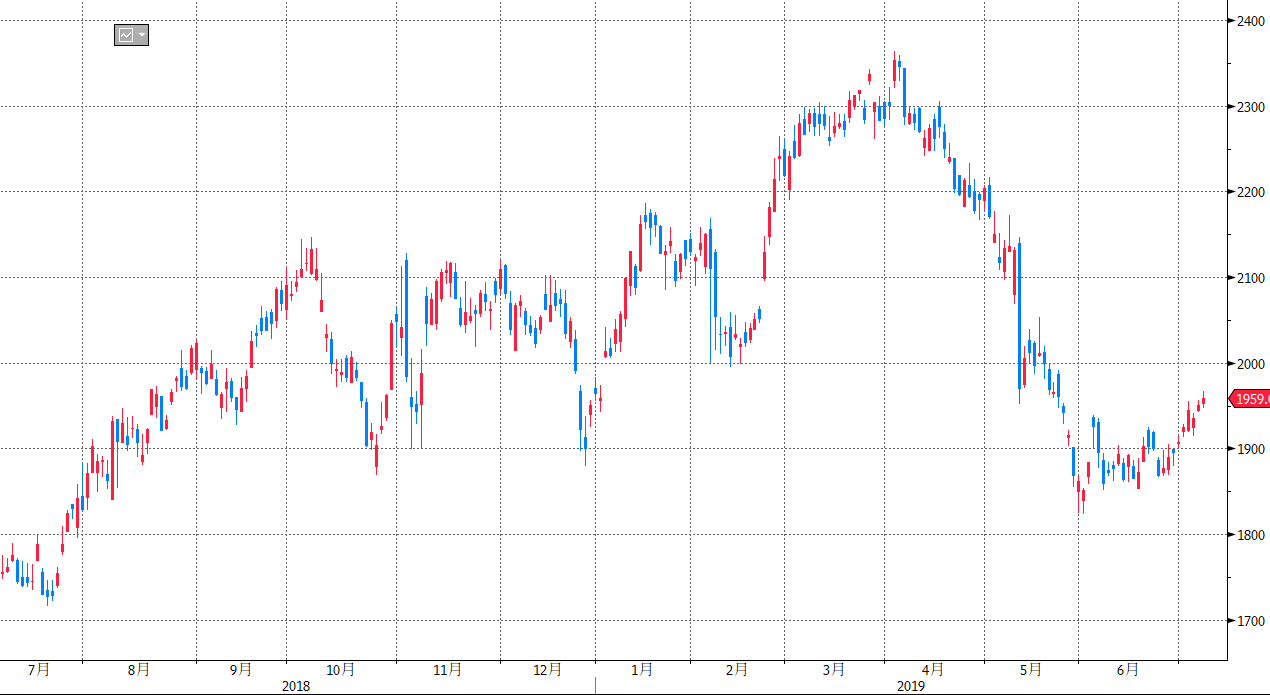Select the 3月 time axis label
This screenshot has height=695, width=1270.
[x=834, y=669]
